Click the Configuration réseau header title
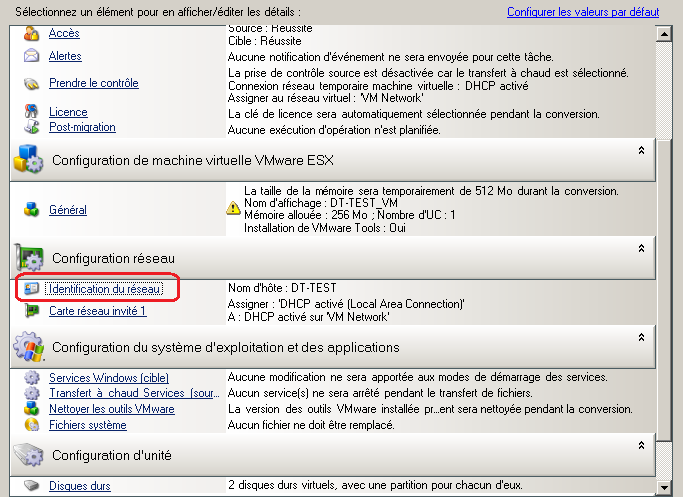 tap(113, 258)
